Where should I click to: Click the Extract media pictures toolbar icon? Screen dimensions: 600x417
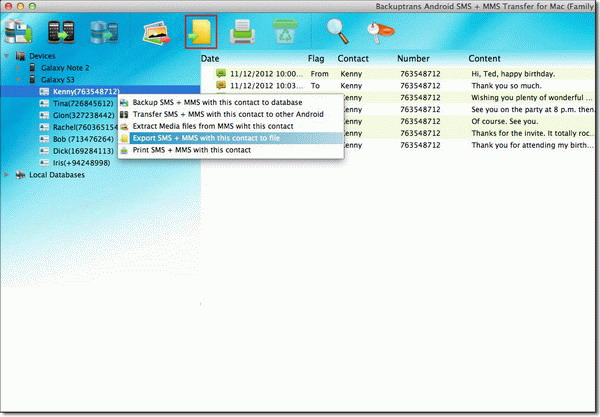click(x=156, y=33)
